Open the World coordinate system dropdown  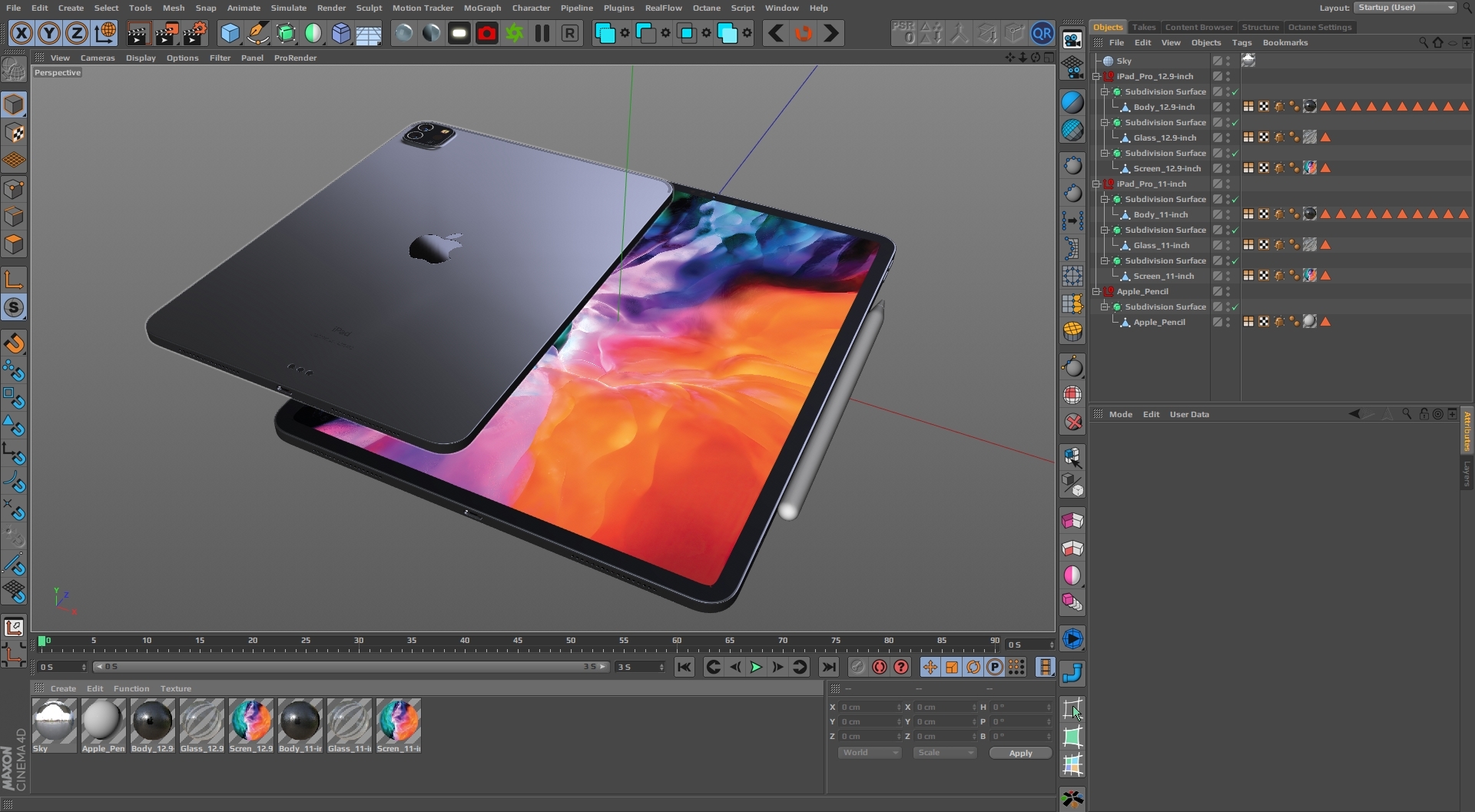click(869, 753)
